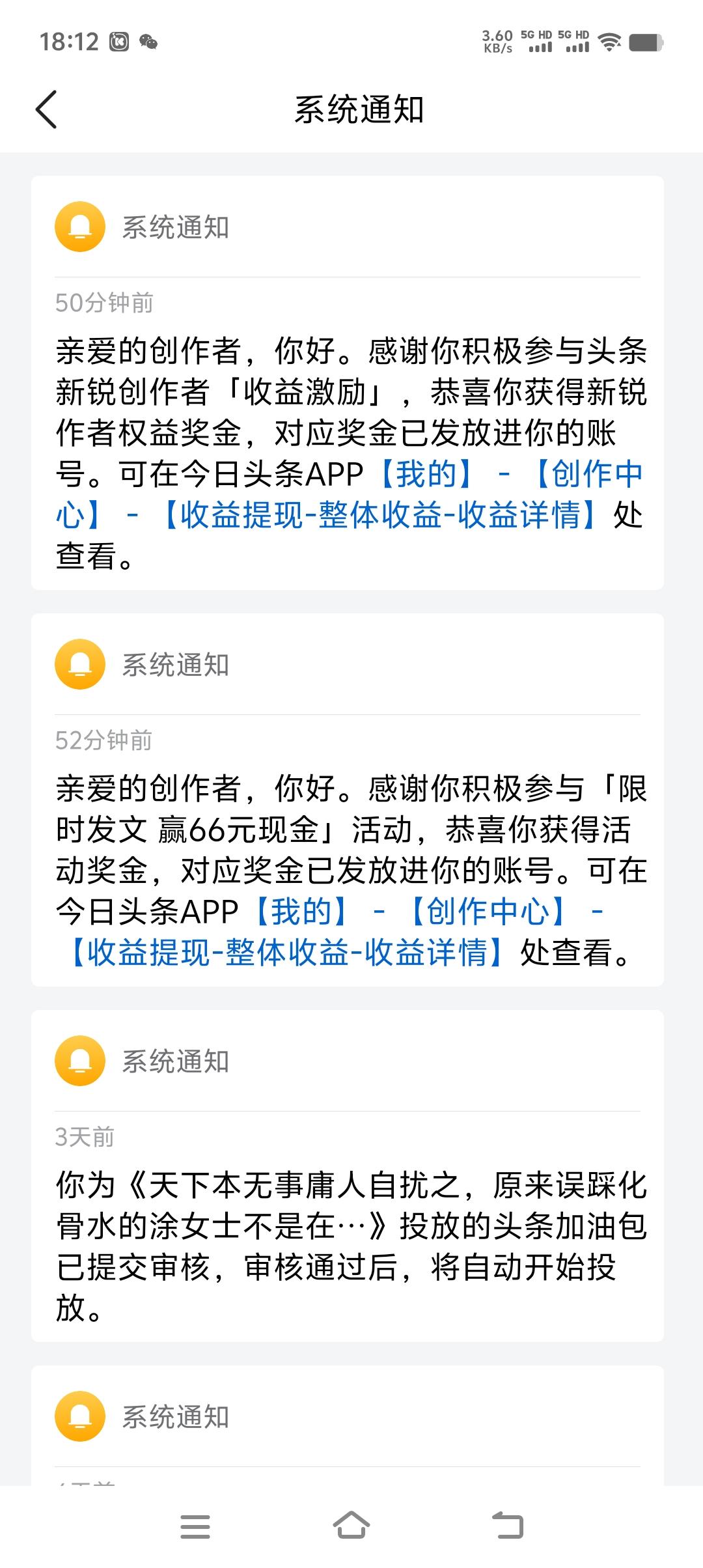
Task: Tap bell icon of 3-day-old notification
Action: (x=80, y=1061)
